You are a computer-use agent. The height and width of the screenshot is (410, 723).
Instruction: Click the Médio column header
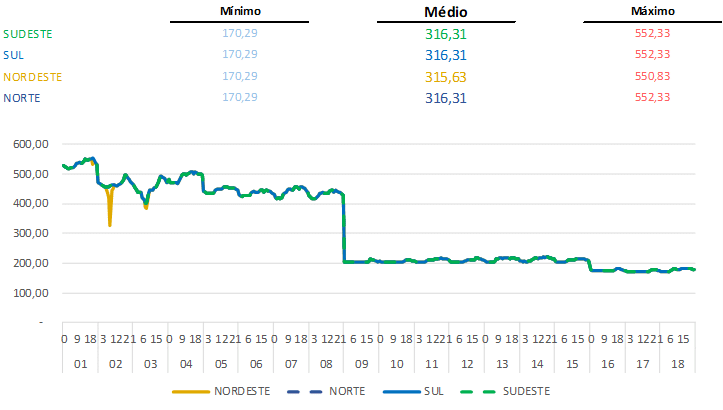446,12
